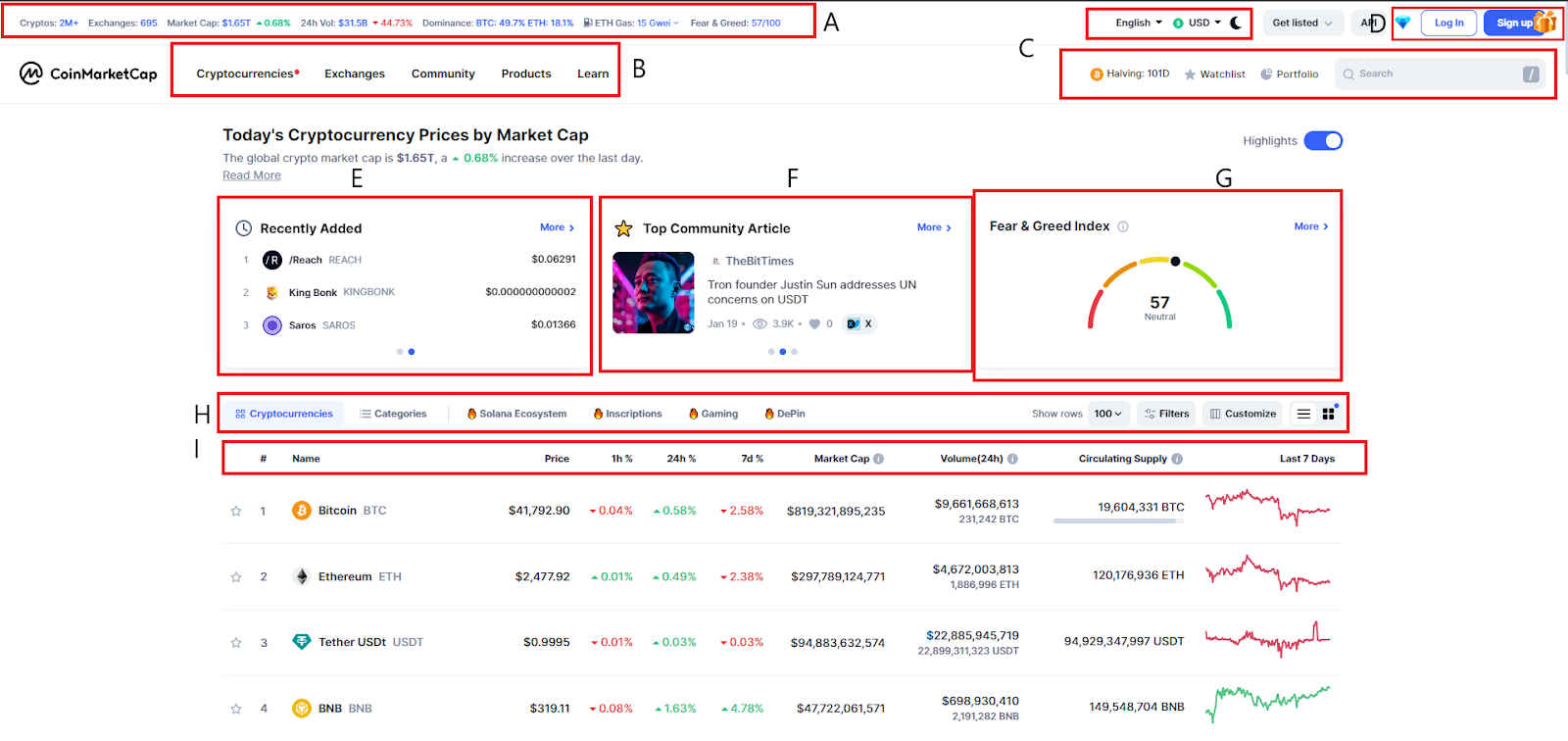Screen dimensions: 1568x741
Task: Open the Justin Sun article thumbnail
Action: click(x=654, y=293)
